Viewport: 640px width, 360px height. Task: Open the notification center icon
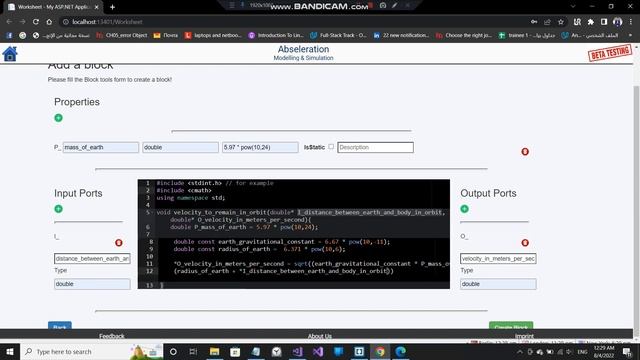coord(627,351)
